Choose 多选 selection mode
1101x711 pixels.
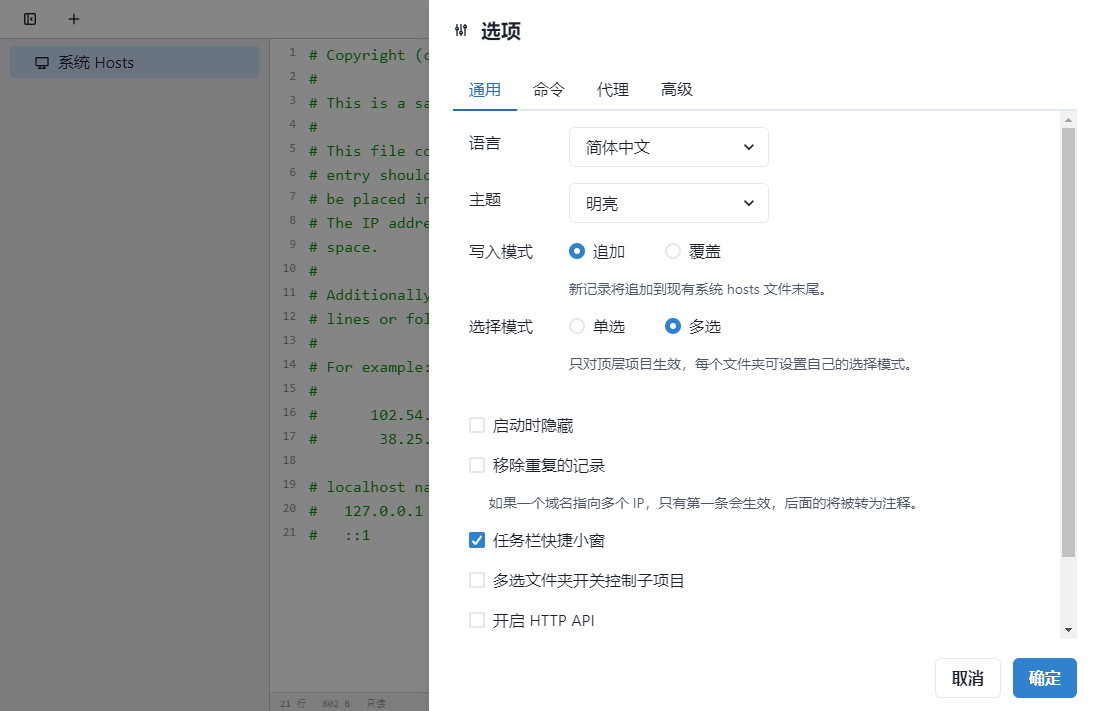(673, 326)
